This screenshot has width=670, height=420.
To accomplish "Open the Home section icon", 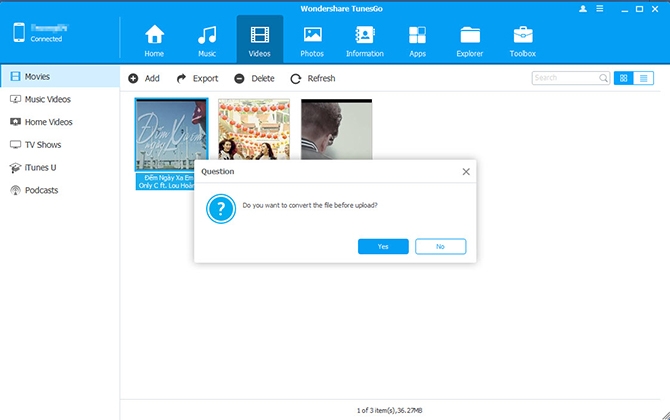I will 154,35.
